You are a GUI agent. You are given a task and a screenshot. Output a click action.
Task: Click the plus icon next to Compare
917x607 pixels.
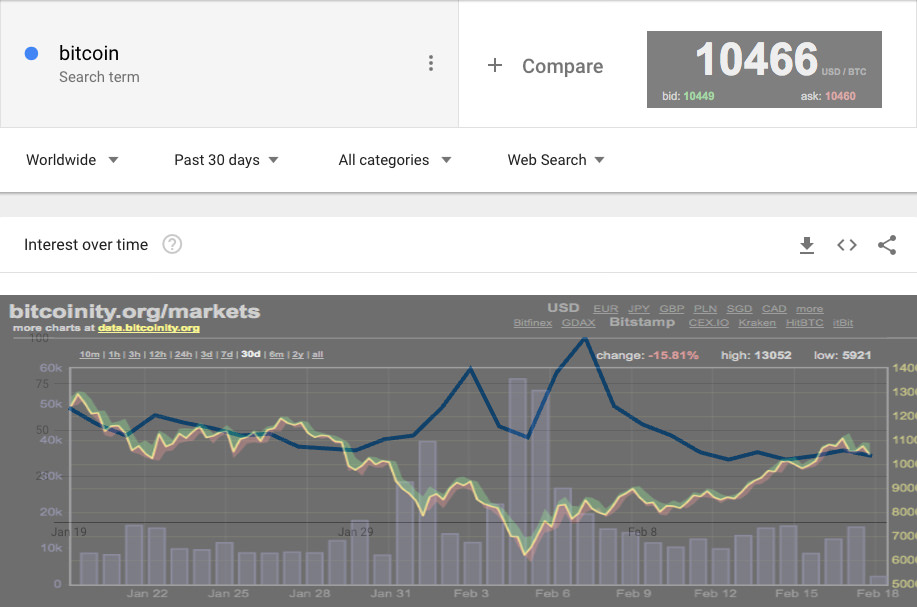tap(495, 65)
